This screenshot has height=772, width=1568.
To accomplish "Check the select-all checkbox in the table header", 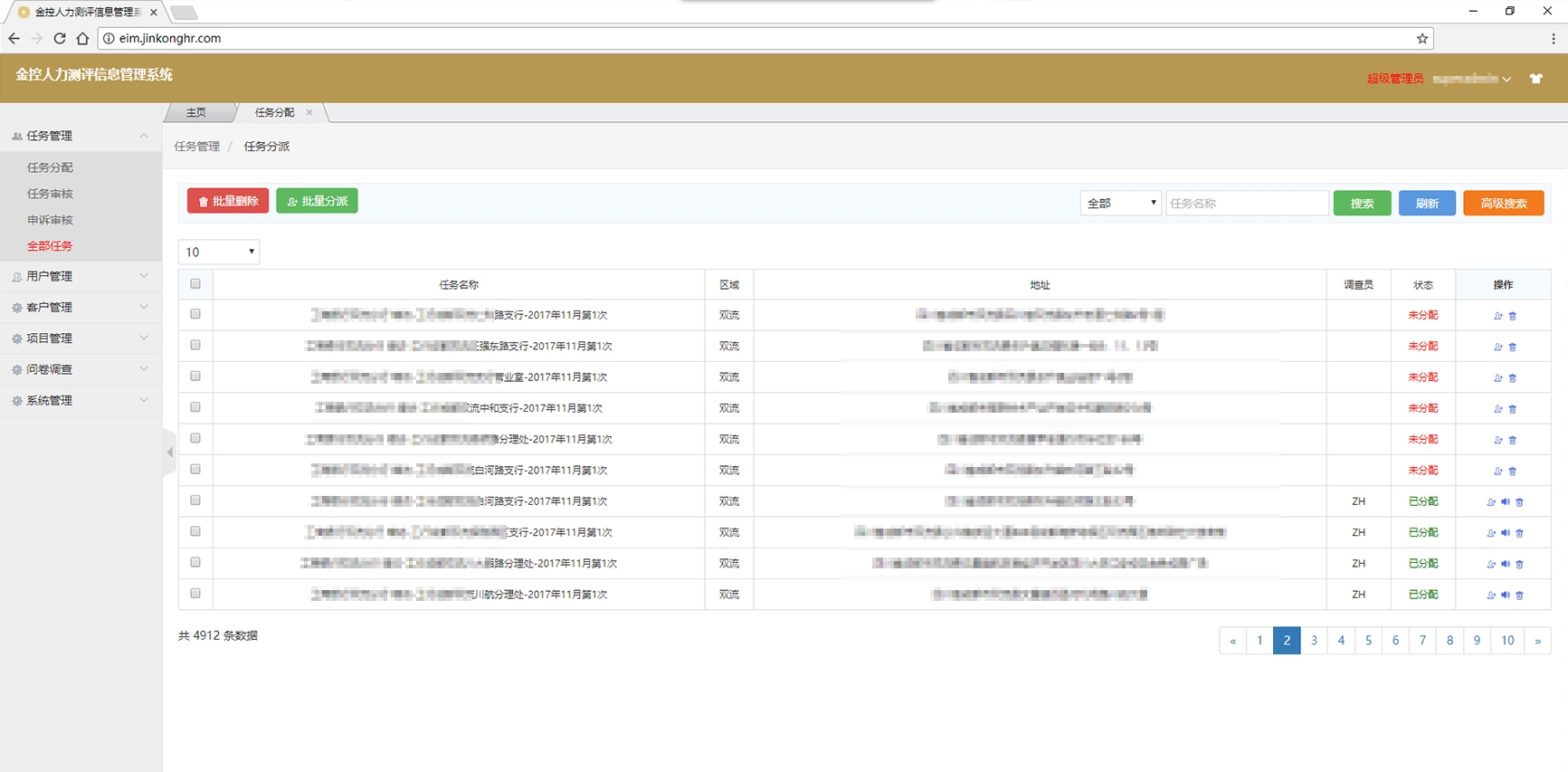I will click(x=195, y=284).
